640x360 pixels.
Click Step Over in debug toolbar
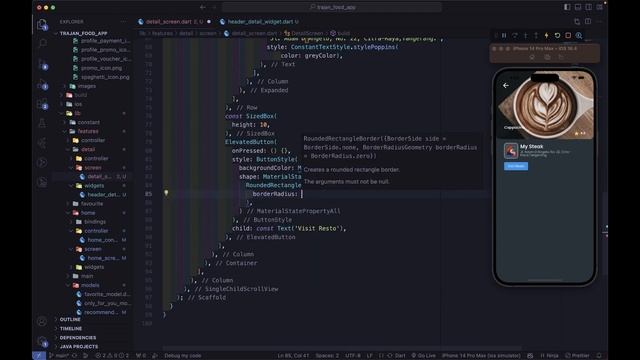(x=515, y=36)
